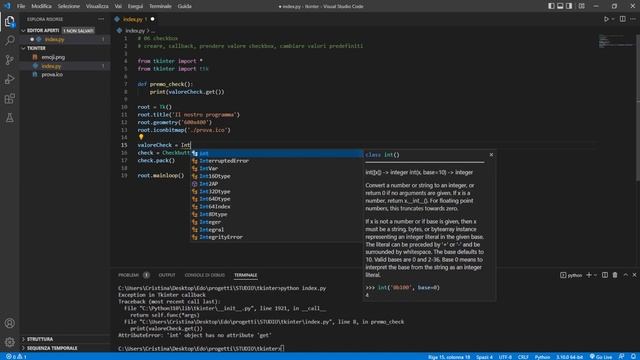This screenshot has width=640, height=360.
Task: Open the Accounts menu in activity bar
Action: pyautogui.click(x=9, y=323)
